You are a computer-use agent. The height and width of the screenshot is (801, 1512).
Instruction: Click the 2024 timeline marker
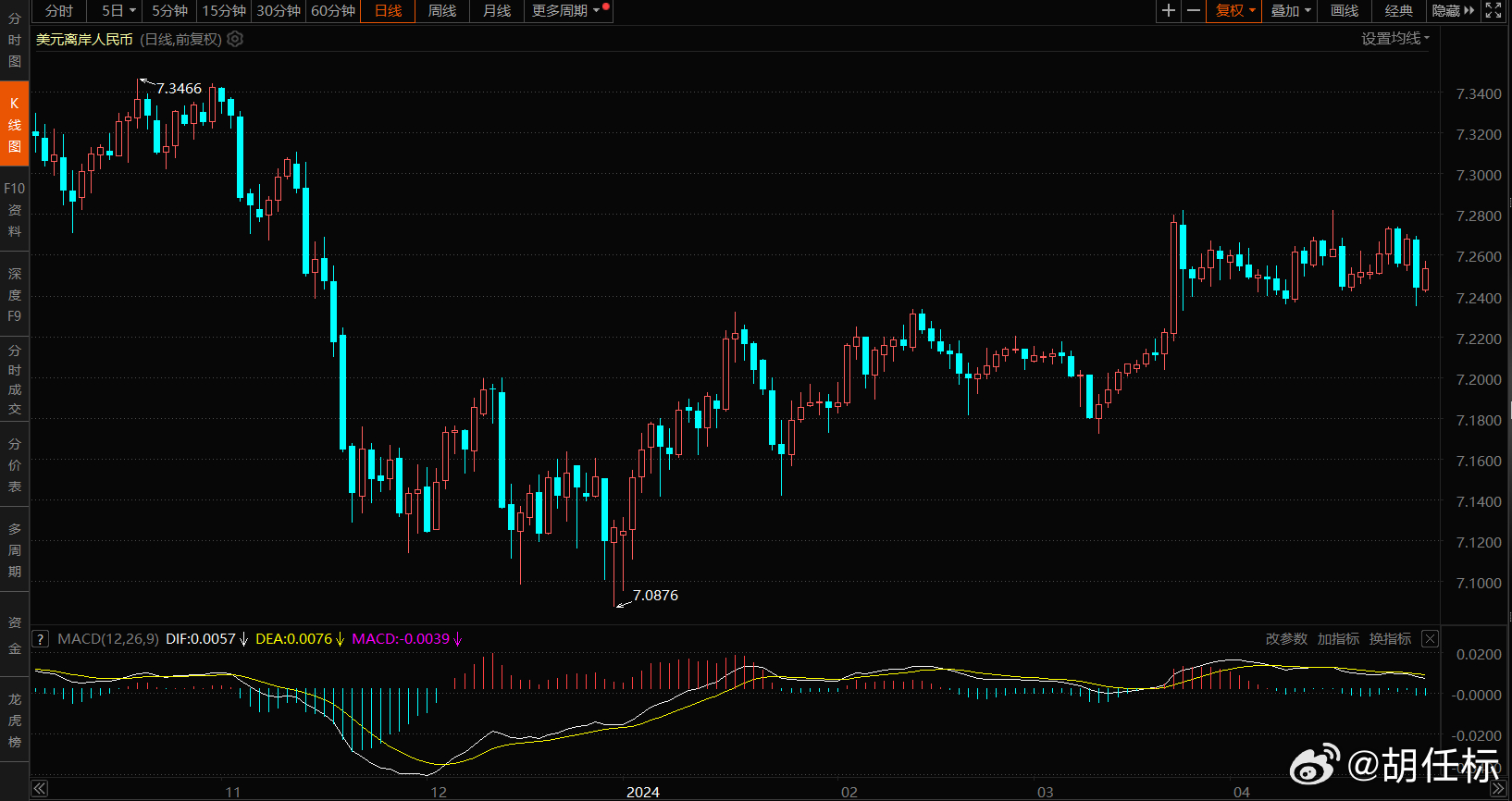tap(643, 792)
